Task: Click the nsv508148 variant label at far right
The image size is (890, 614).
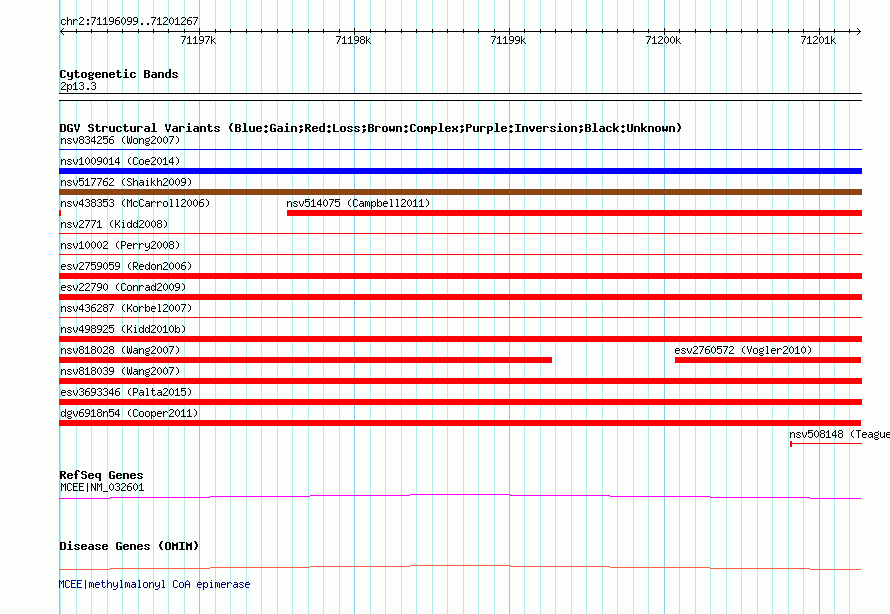Action: point(838,435)
